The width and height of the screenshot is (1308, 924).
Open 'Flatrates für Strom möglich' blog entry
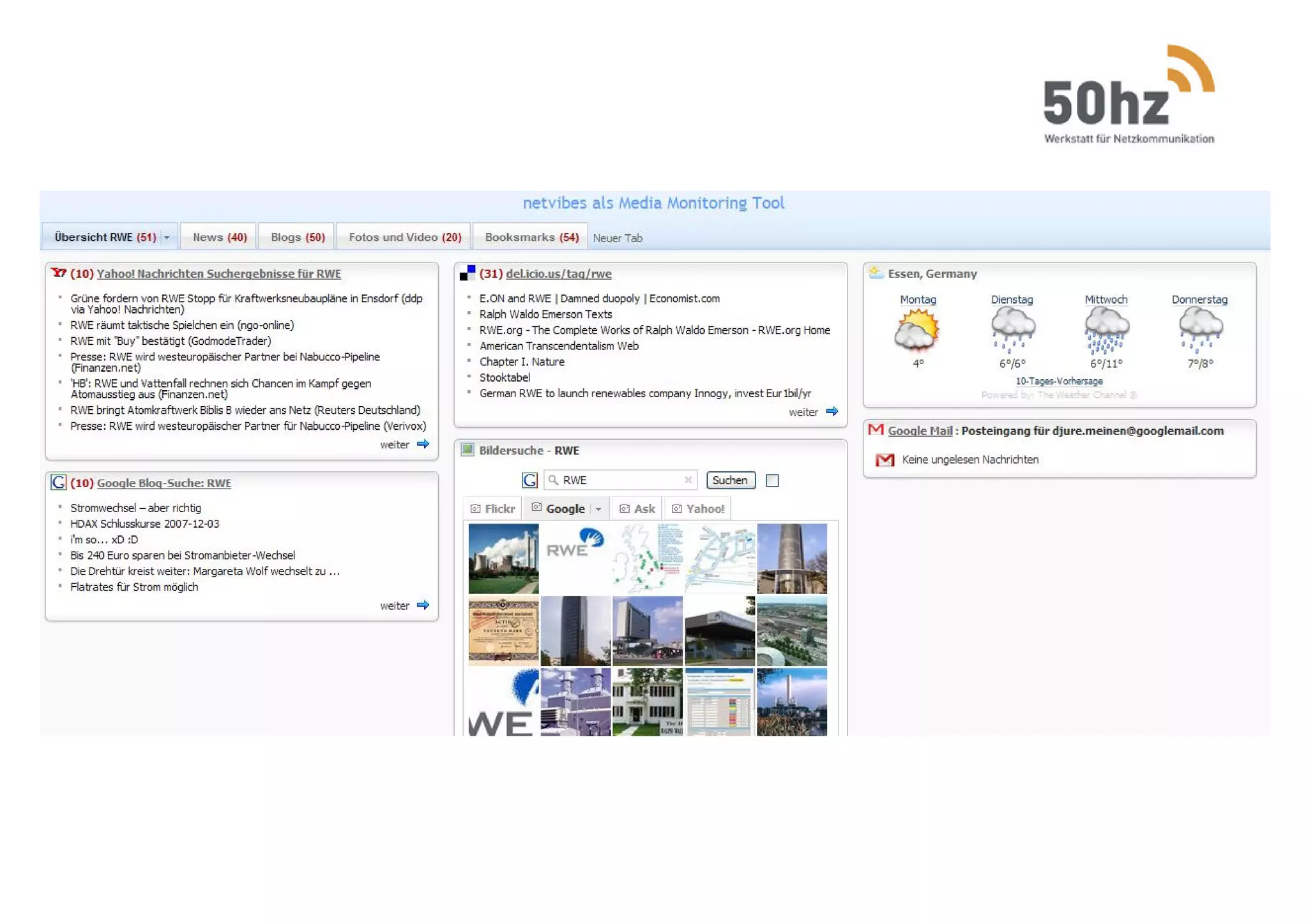click(x=134, y=587)
